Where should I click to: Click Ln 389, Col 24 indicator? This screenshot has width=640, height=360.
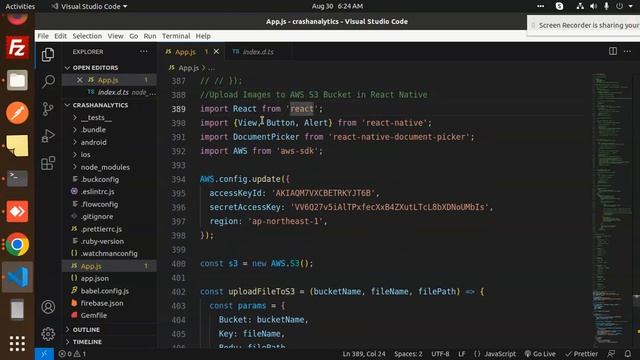(364, 354)
